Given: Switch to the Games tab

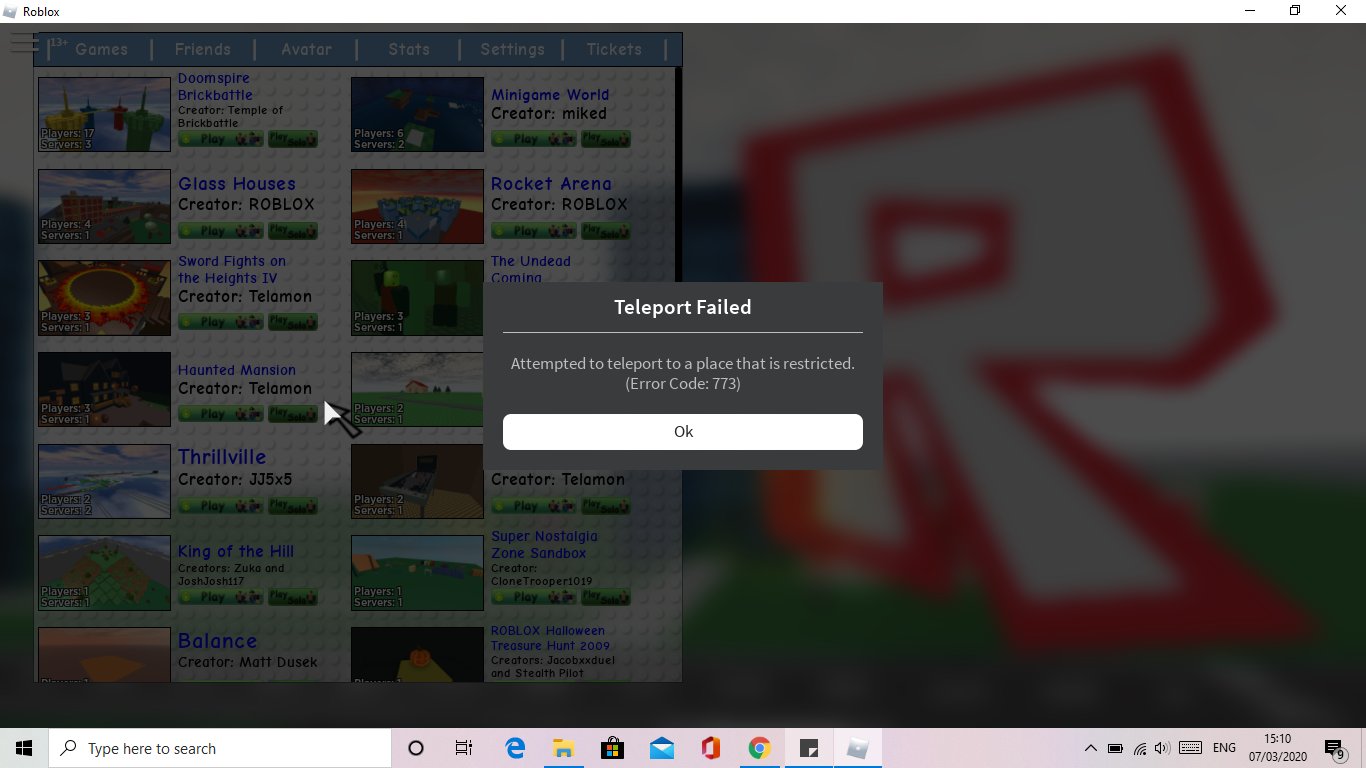Looking at the screenshot, I should (101, 49).
